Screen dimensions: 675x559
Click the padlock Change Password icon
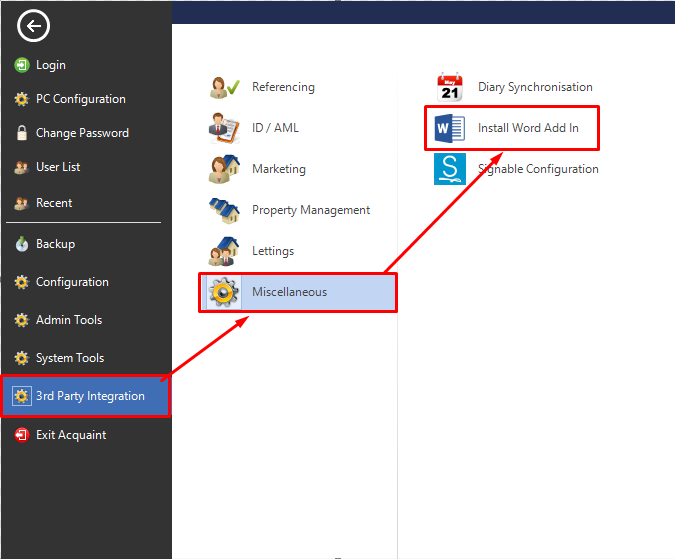click(x=22, y=133)
